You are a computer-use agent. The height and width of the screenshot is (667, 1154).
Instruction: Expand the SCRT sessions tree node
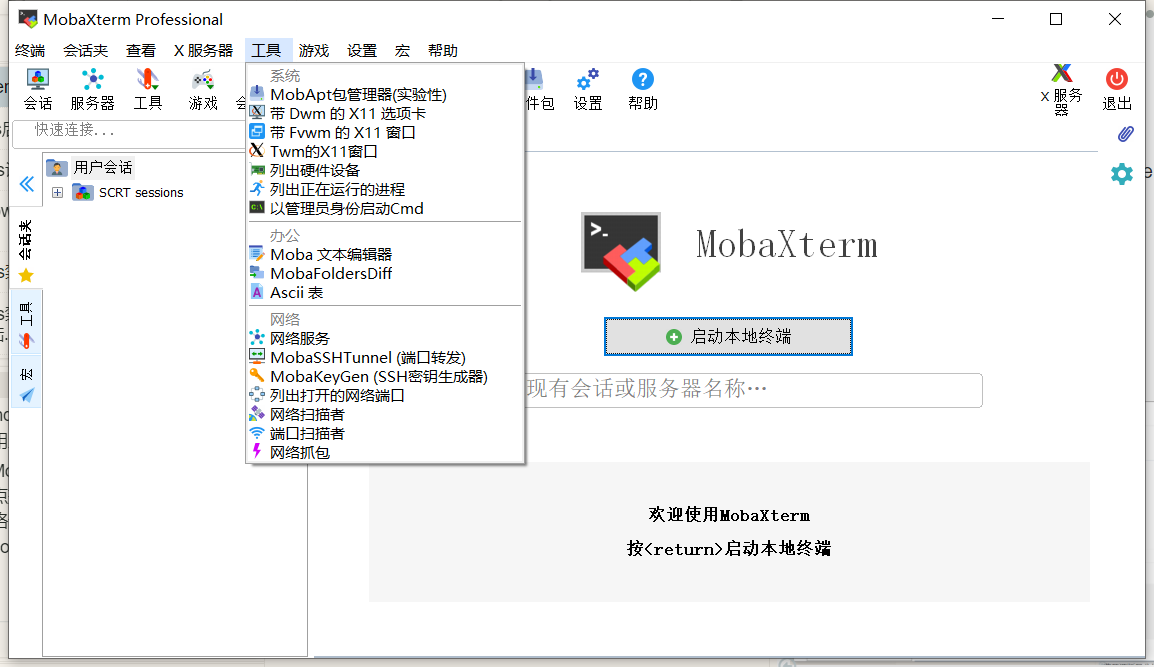point(57,192)
